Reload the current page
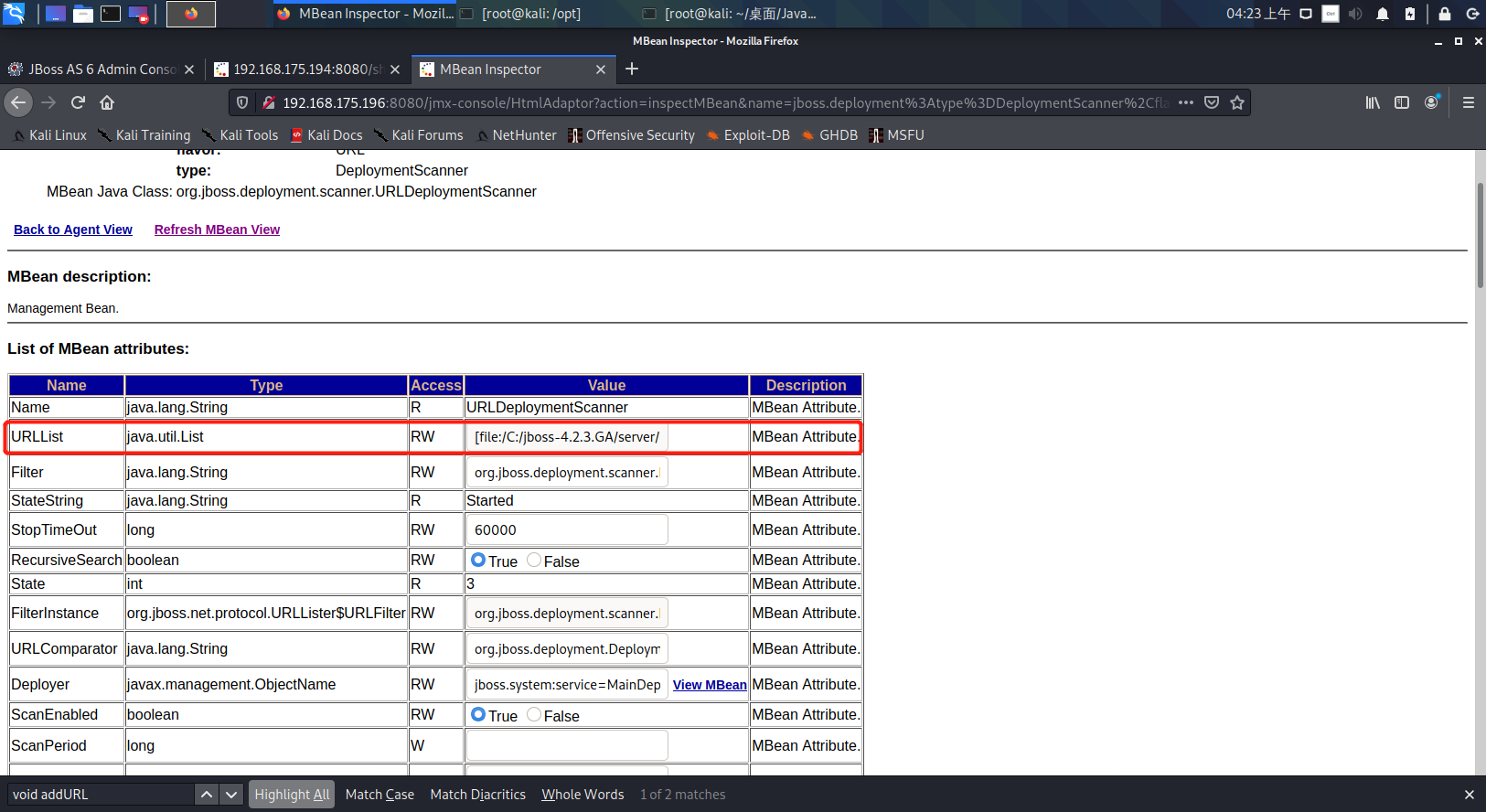 point(78,102)
